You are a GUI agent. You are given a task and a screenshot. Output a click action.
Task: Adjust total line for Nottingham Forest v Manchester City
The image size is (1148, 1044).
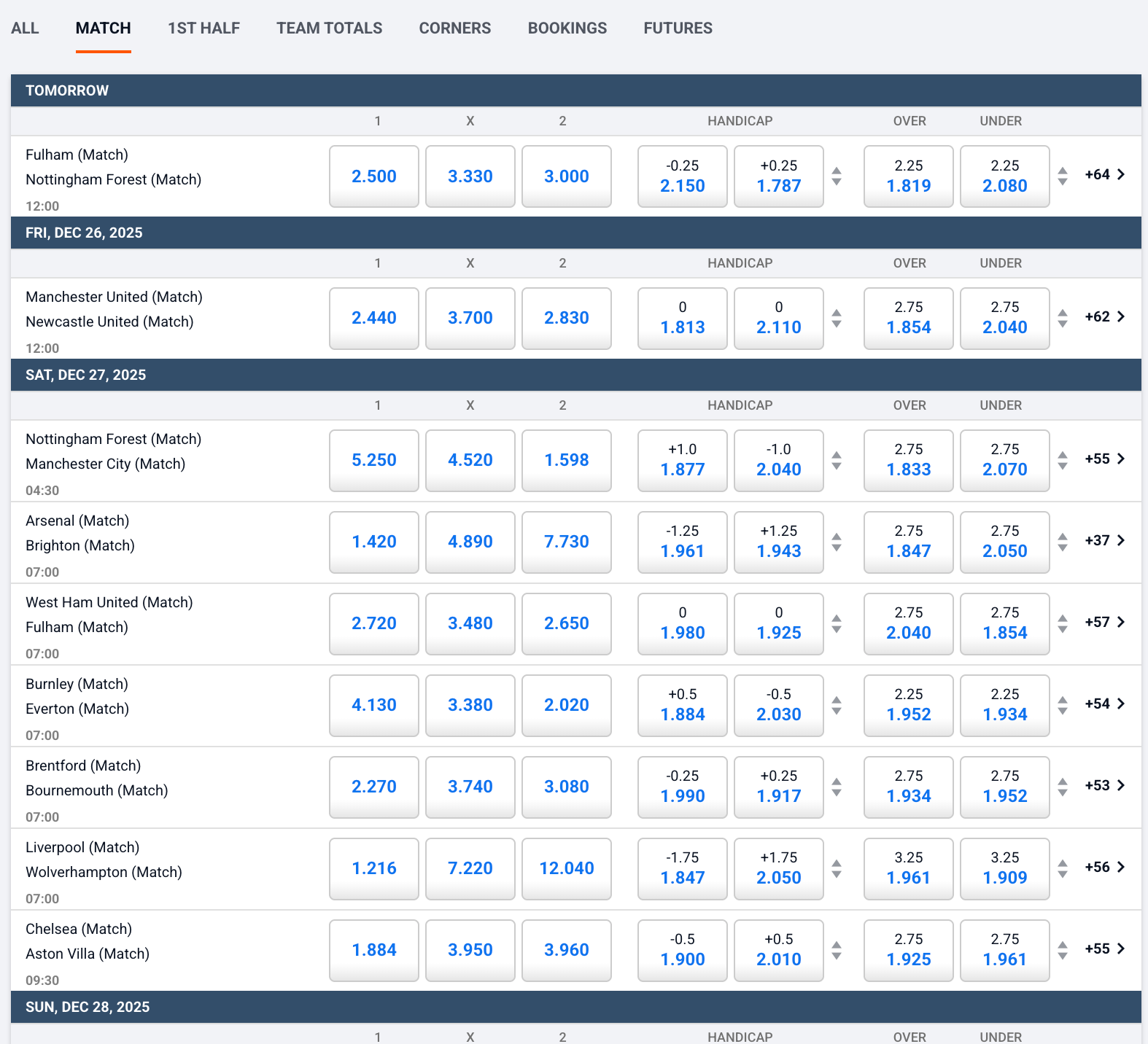tap(1063, 461)
